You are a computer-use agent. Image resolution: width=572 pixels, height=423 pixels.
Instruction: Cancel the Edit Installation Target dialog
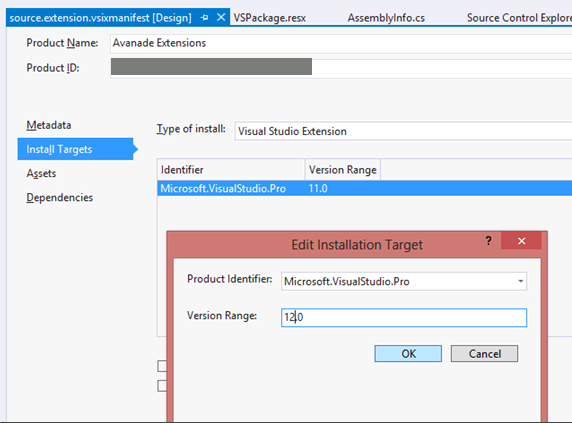click(x=484, y=354)
